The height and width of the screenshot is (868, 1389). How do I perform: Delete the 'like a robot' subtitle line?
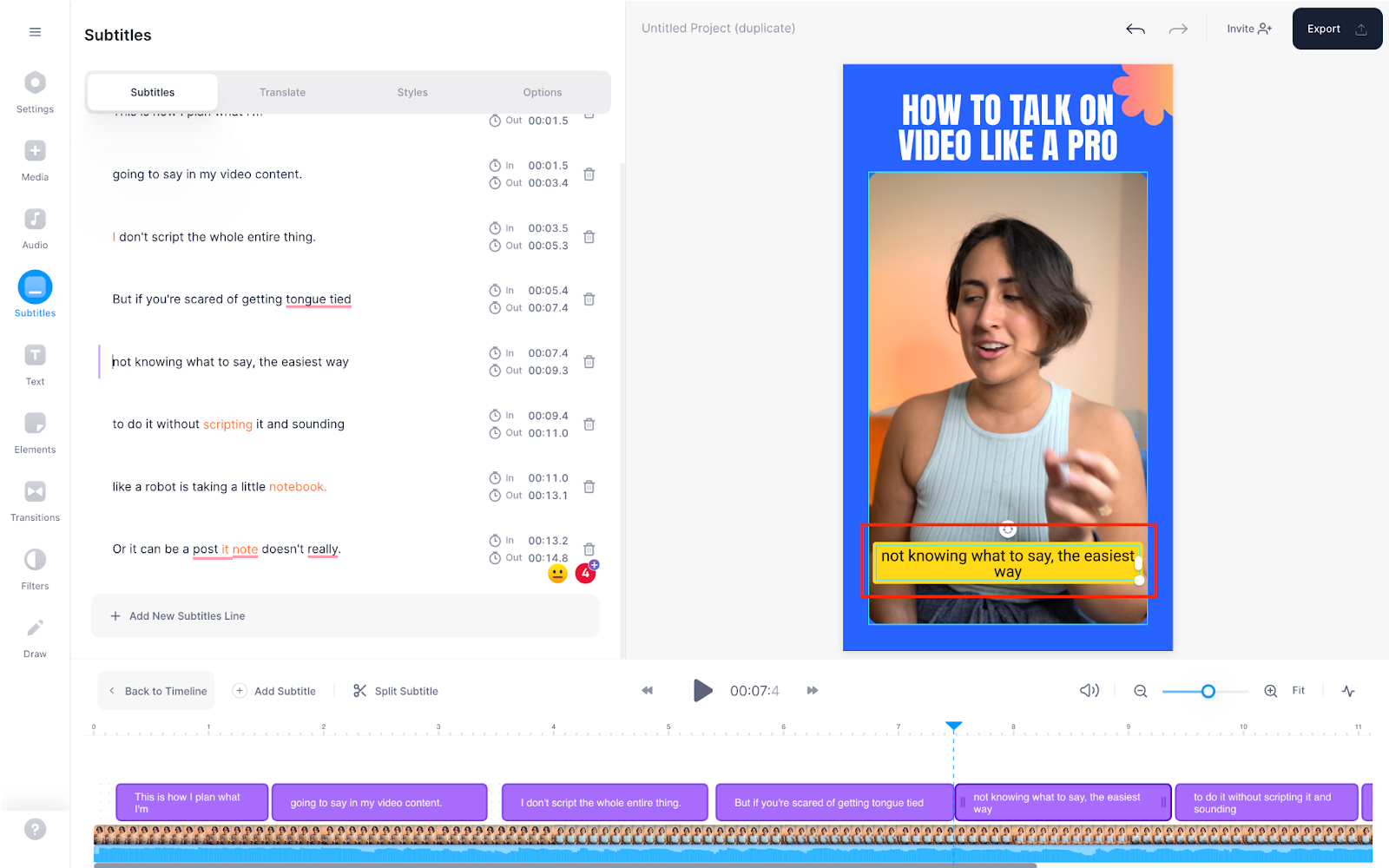tap(589, 487)
